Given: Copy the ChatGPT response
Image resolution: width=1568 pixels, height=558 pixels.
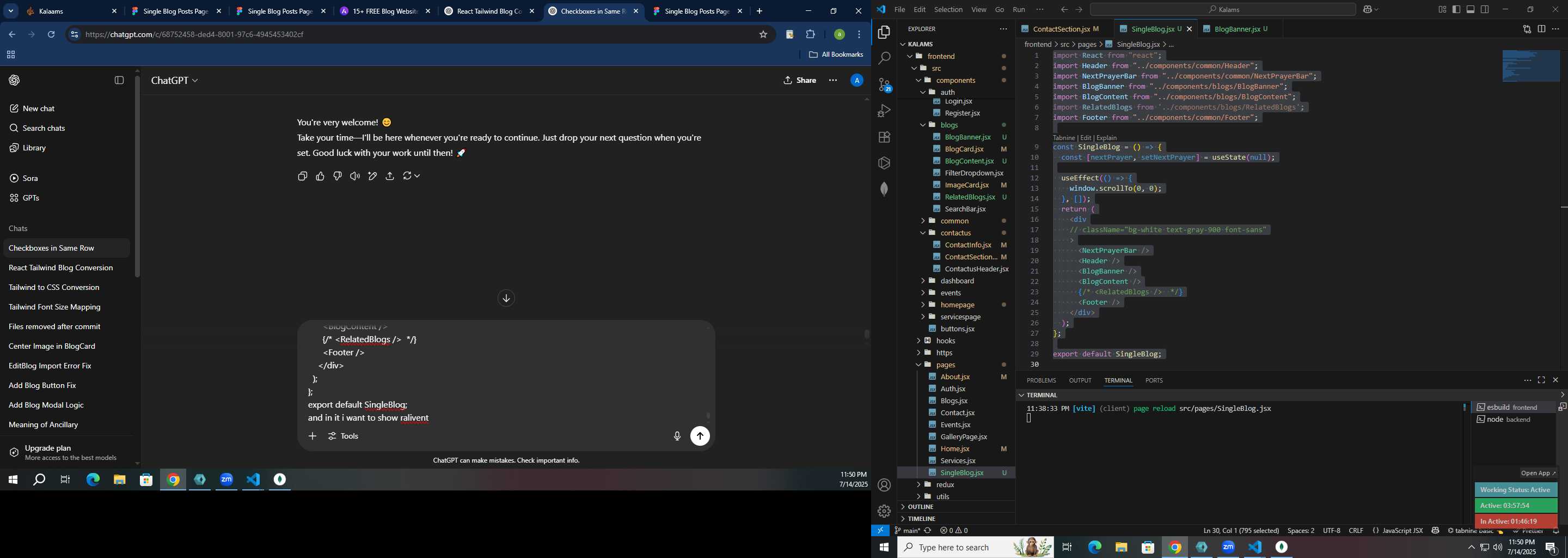Looking at the screenshot, I should pos(303,176).
